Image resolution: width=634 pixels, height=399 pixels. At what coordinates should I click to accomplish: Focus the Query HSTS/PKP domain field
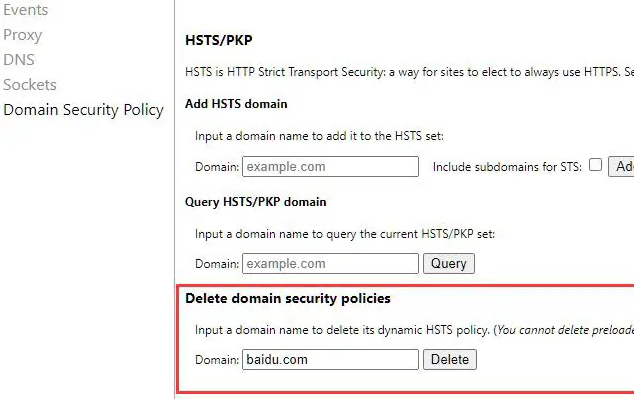(330, 264)
